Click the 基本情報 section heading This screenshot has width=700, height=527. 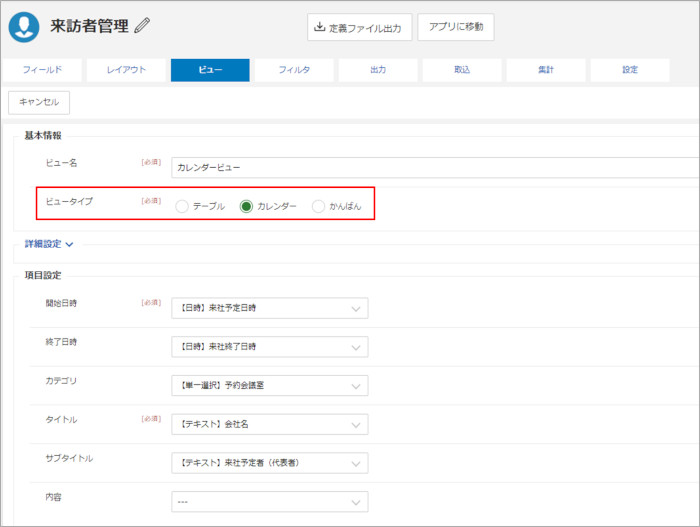click(43, 135)
